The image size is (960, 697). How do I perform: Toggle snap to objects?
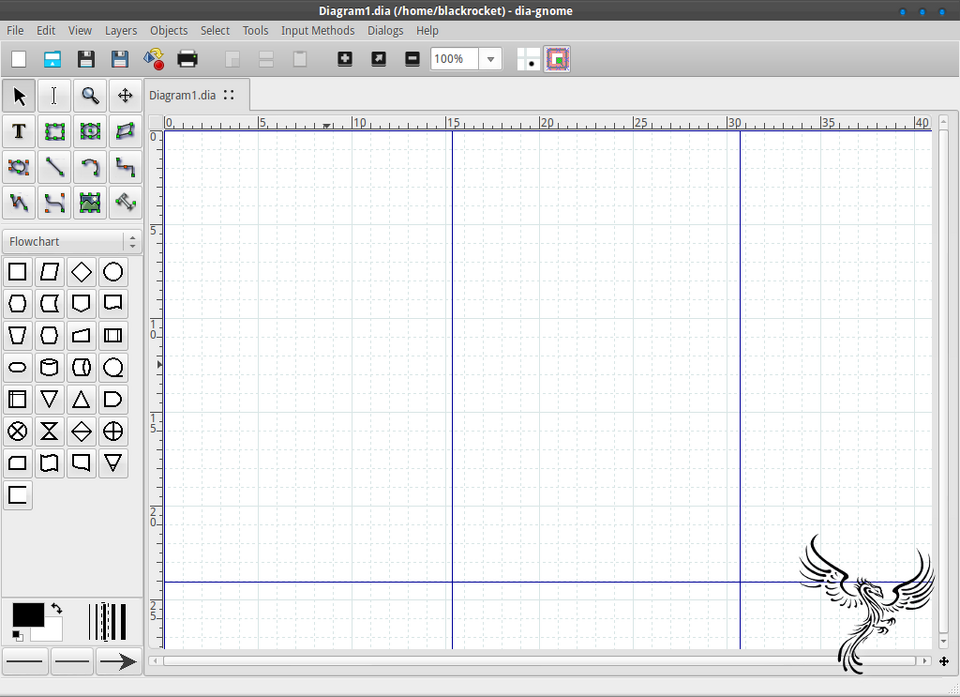coord(557,59)
